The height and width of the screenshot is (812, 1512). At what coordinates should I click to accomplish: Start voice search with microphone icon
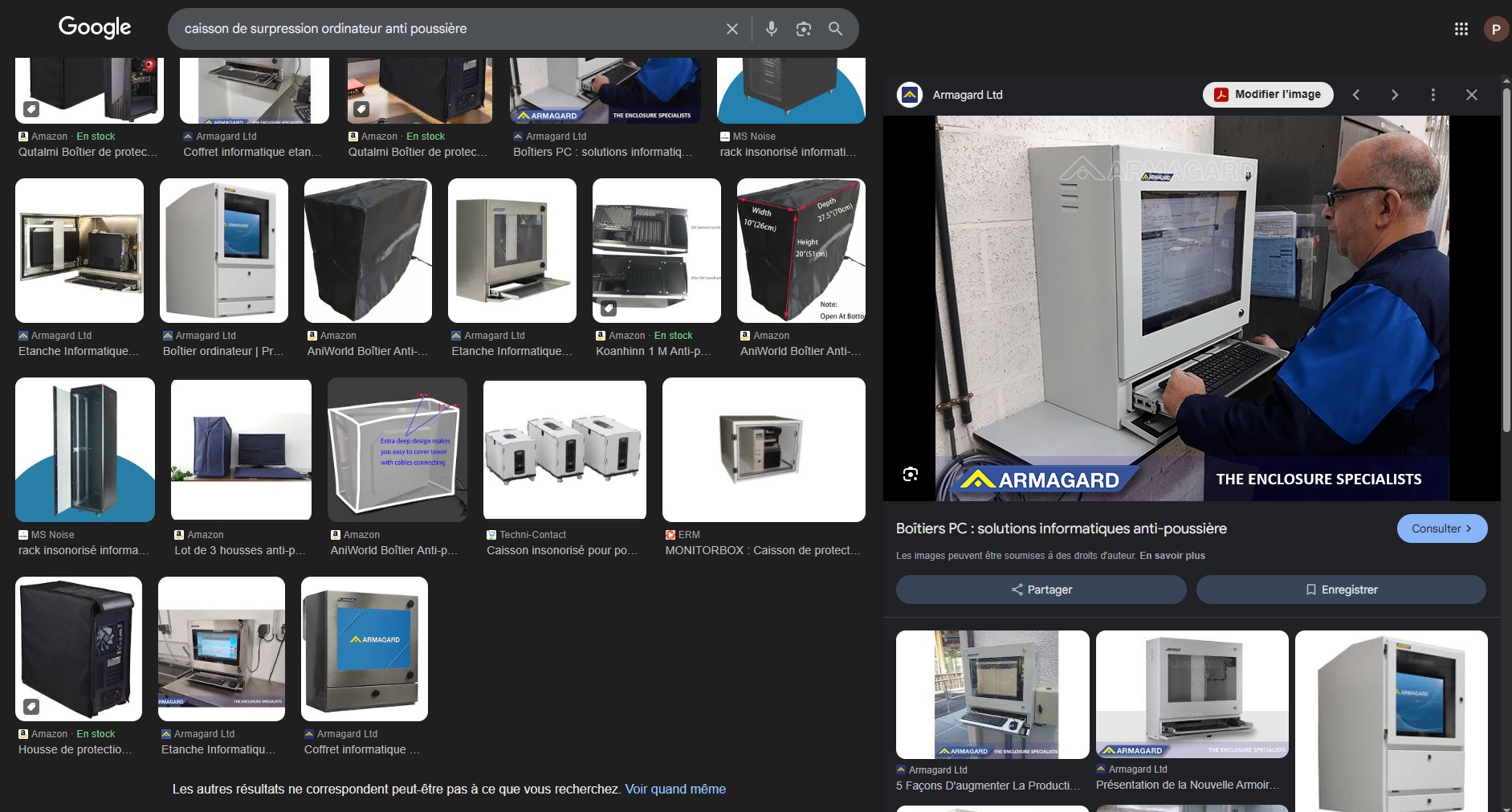(771, 29)
